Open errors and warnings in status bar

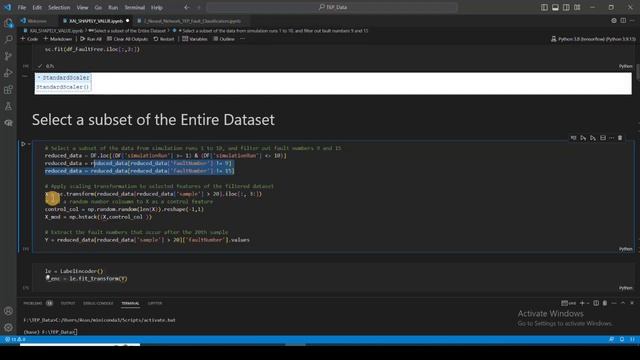[15, 339]
